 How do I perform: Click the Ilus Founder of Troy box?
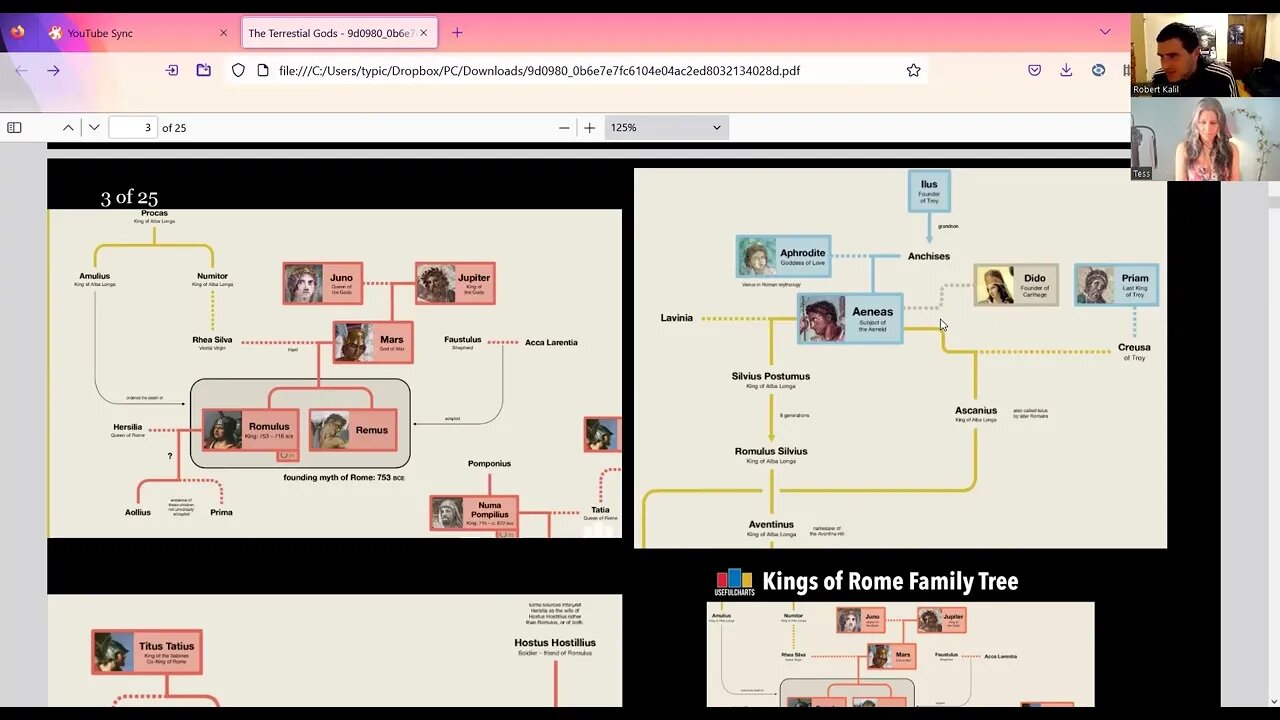tap(929, 190)
